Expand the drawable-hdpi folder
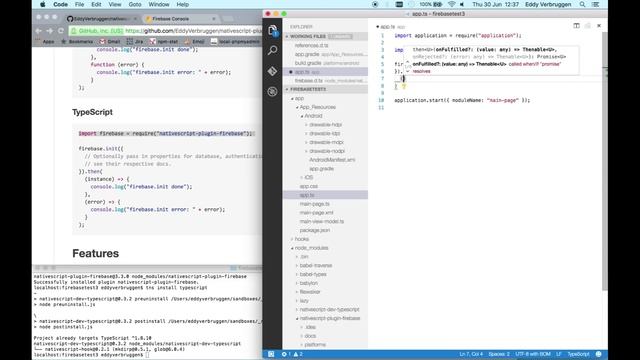 (x=307, y=125)
